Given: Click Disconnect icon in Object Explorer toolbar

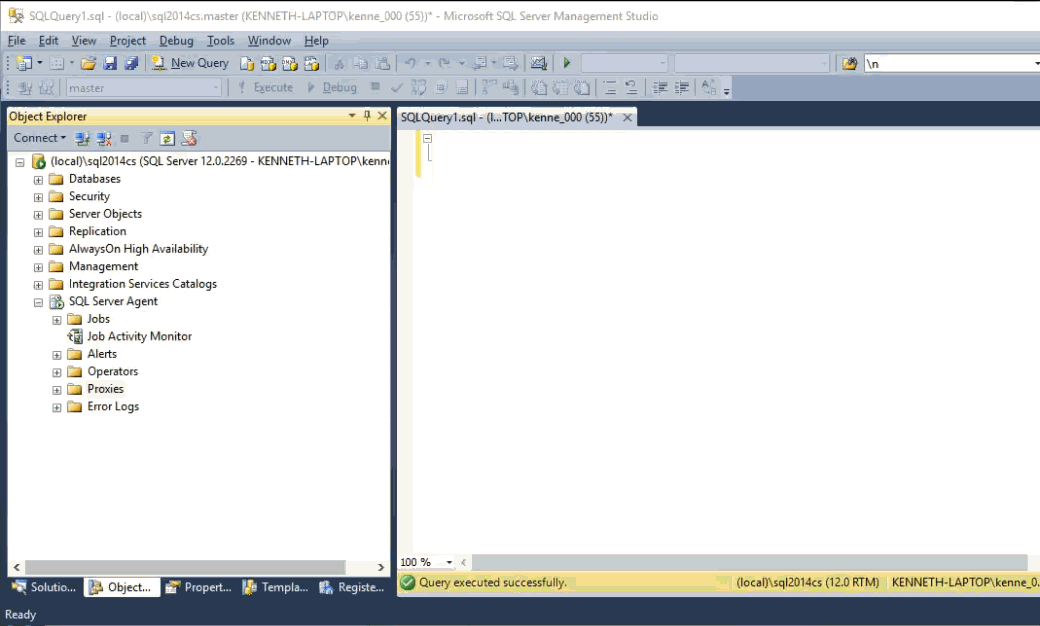Looking at the screenshot, I should (x=103, y=138).
